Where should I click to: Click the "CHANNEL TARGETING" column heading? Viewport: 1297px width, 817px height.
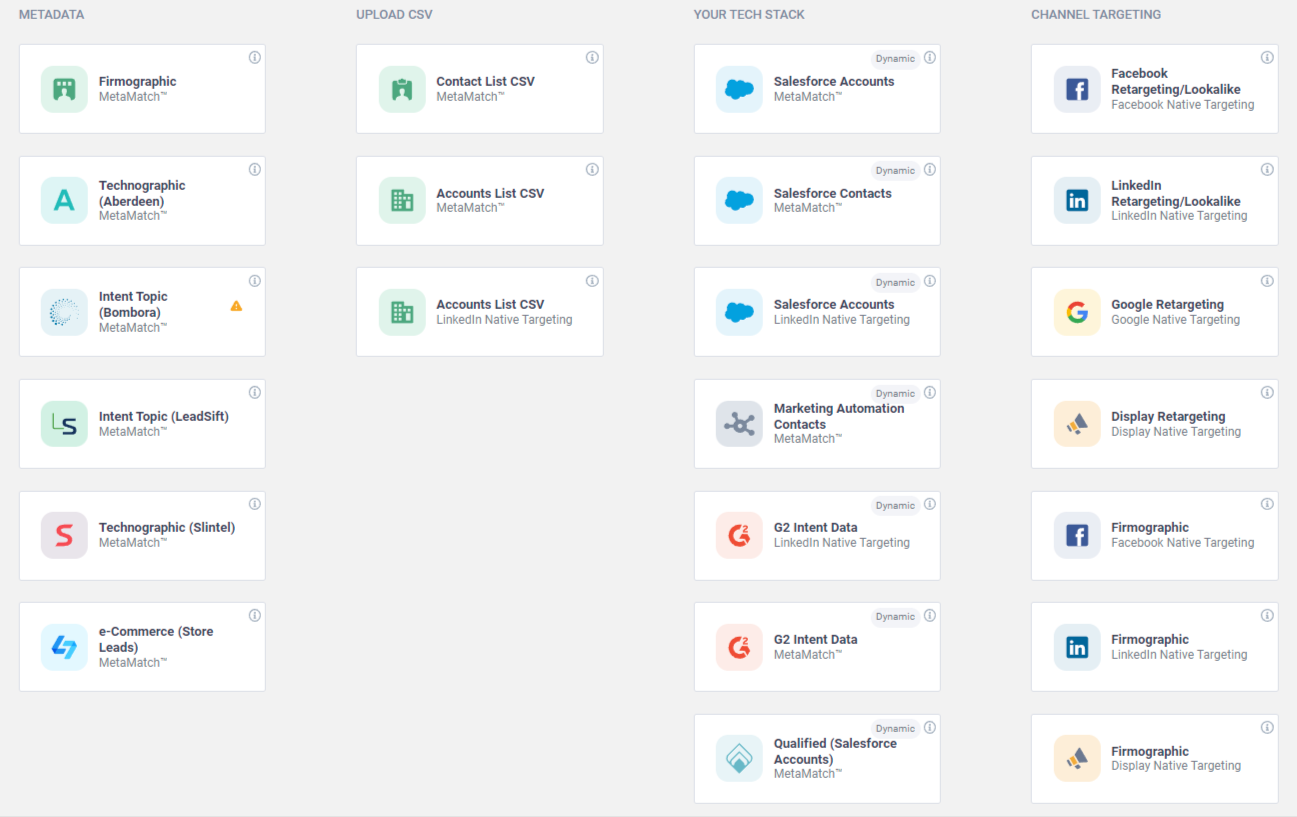click(1096, 15)
